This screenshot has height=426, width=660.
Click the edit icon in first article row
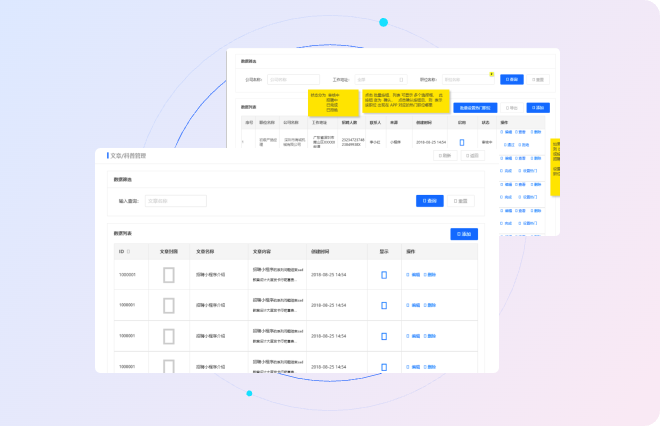coord(411,275)
